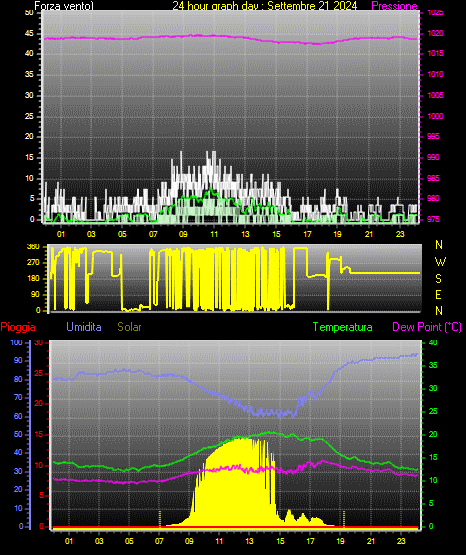Click the 1020 pressure scale value
The height and width of the screenshot is (555, 466).
click(435, 33)
